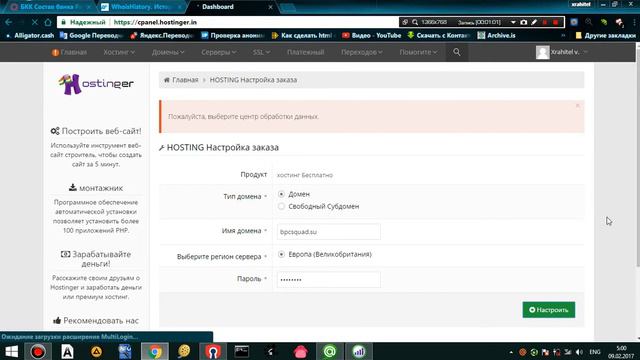The width and height of the screenshot is (640, 360).
Task: Click the volume speaker icon in system tray
Action: click(579, 352)
